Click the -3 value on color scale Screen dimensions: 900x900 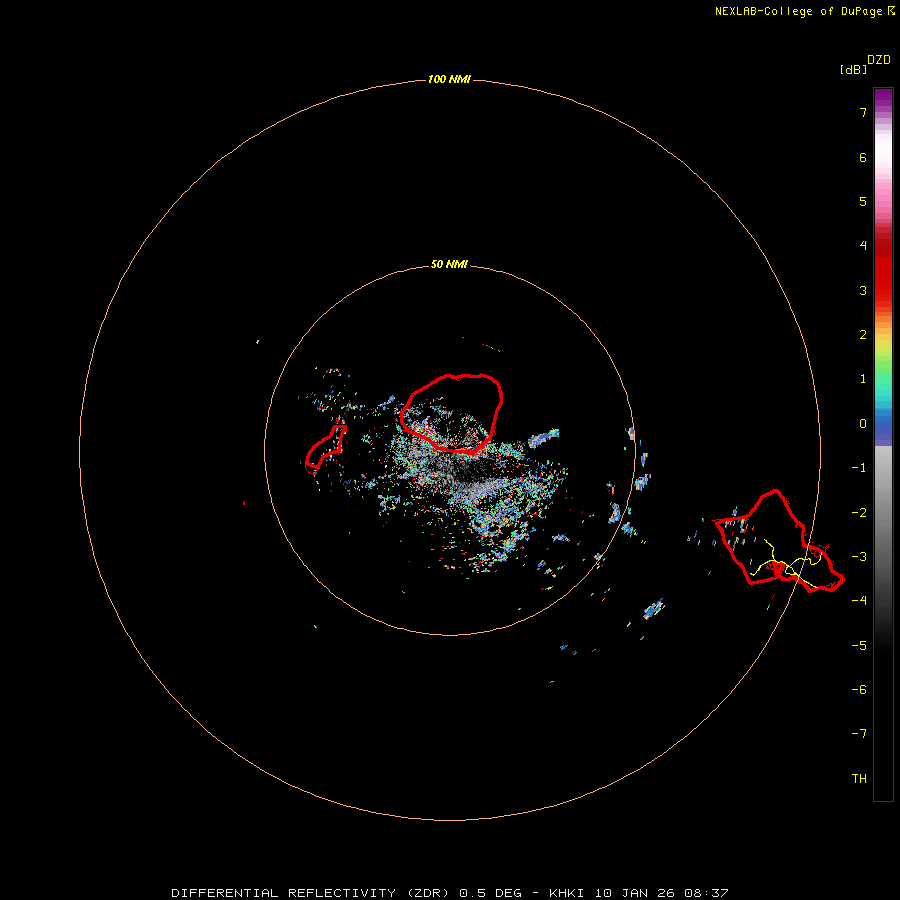point(859,557)
